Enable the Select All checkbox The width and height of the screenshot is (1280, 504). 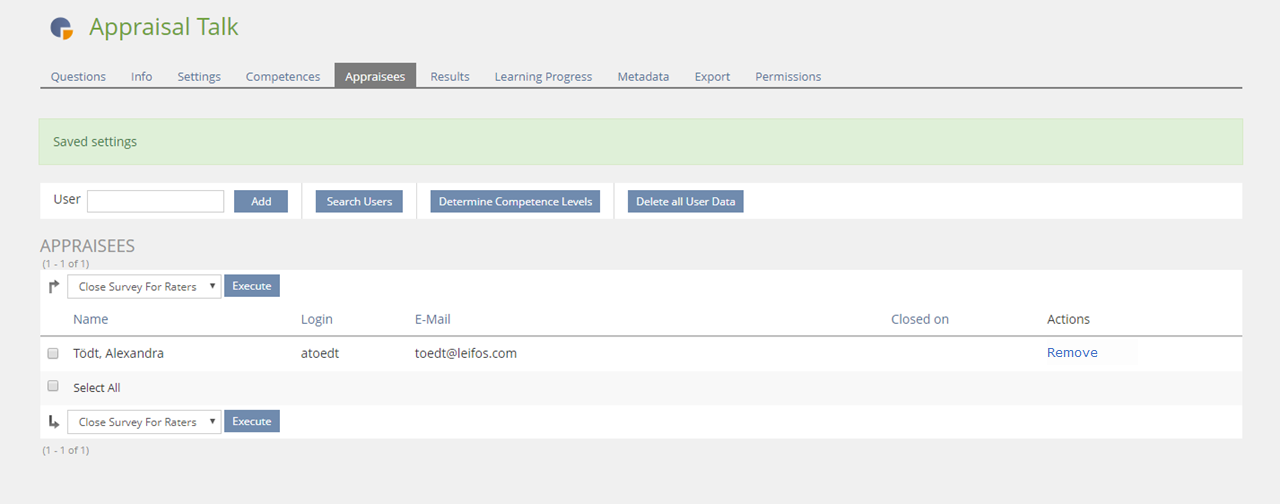tap(53, 387)
